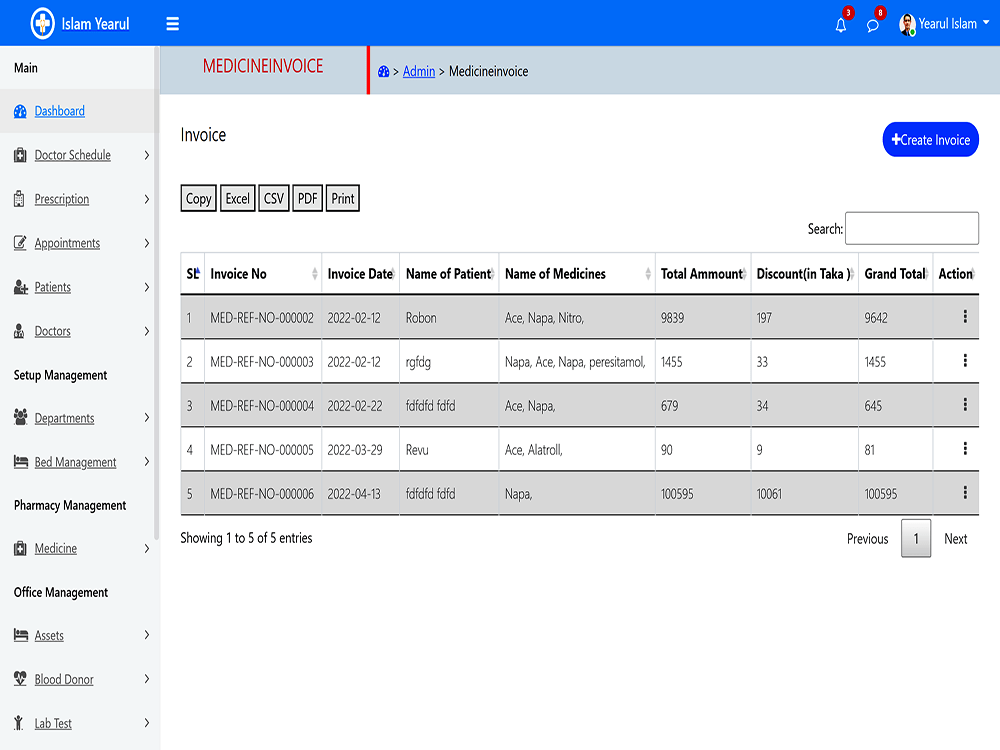Click the breadcrumb home dashboard icon
1000x750 pixels.
[x=383, y=71]
